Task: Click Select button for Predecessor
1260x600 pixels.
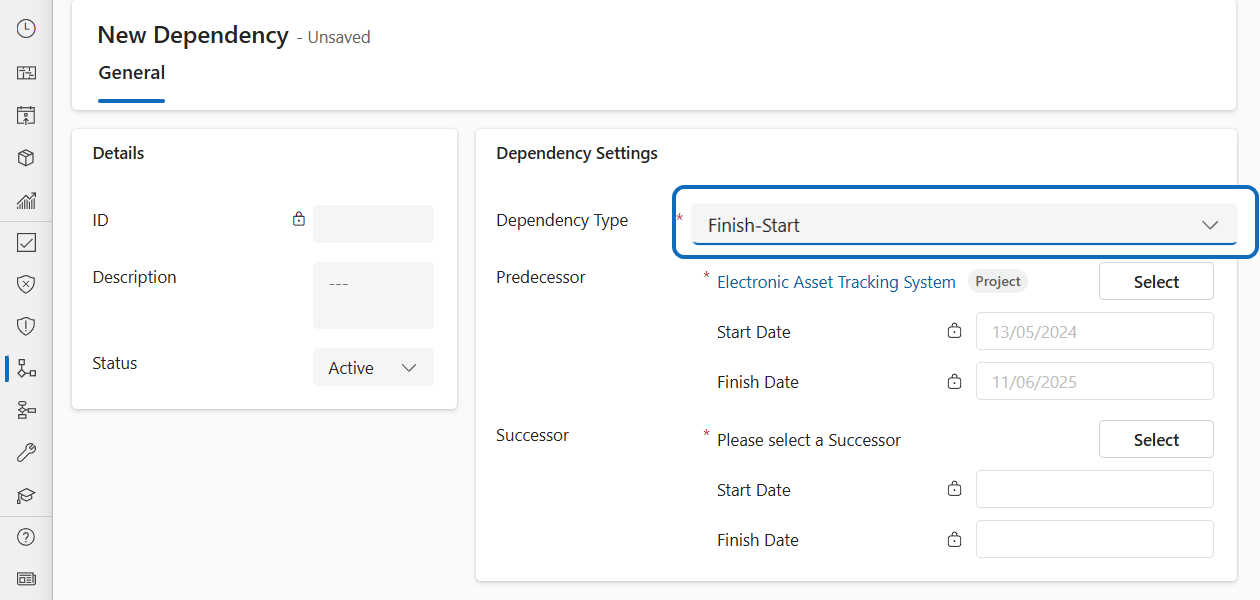Action: click(1156, 282)
